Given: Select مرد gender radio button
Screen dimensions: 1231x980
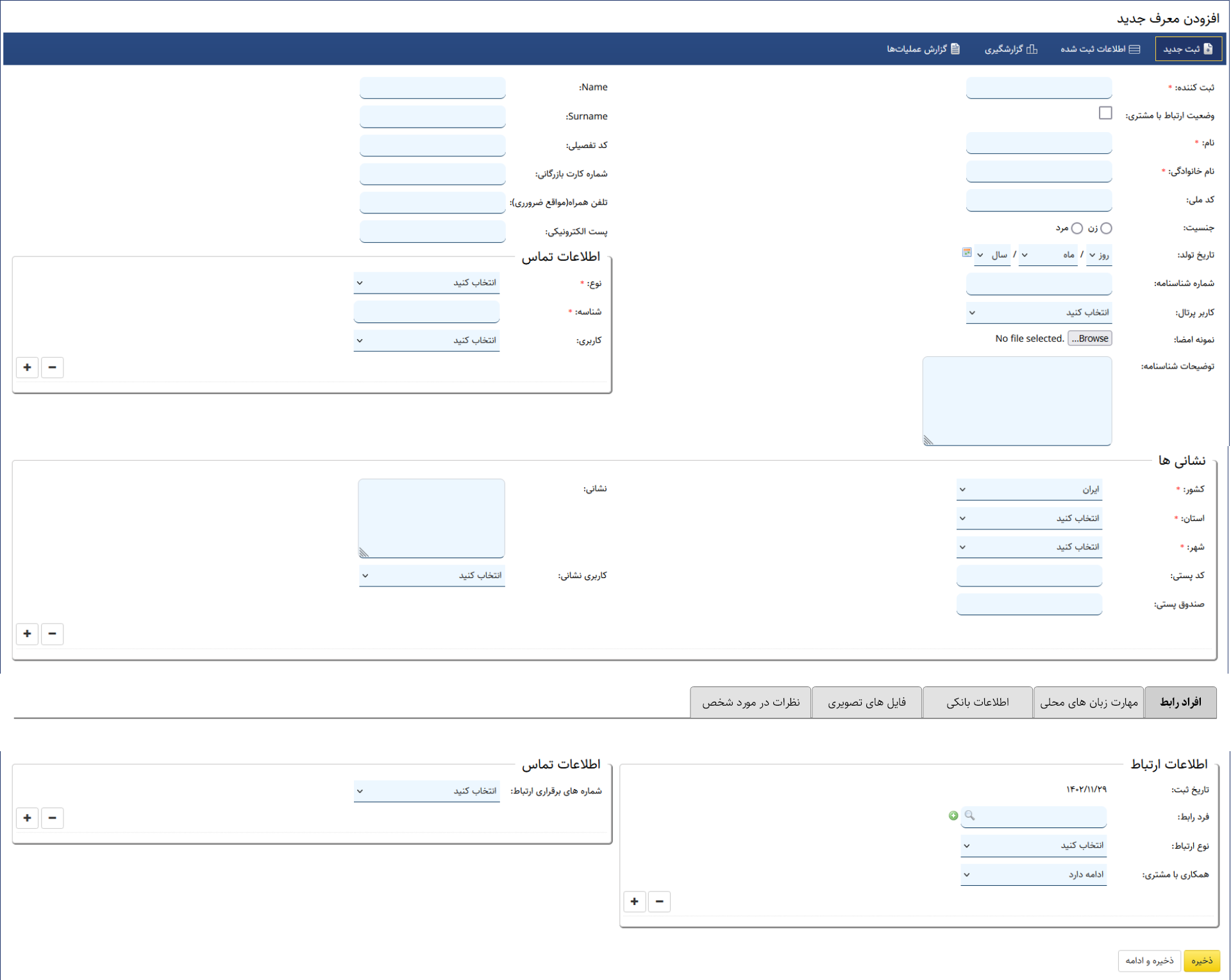Looking at the screenshot, I should 1077,228.
